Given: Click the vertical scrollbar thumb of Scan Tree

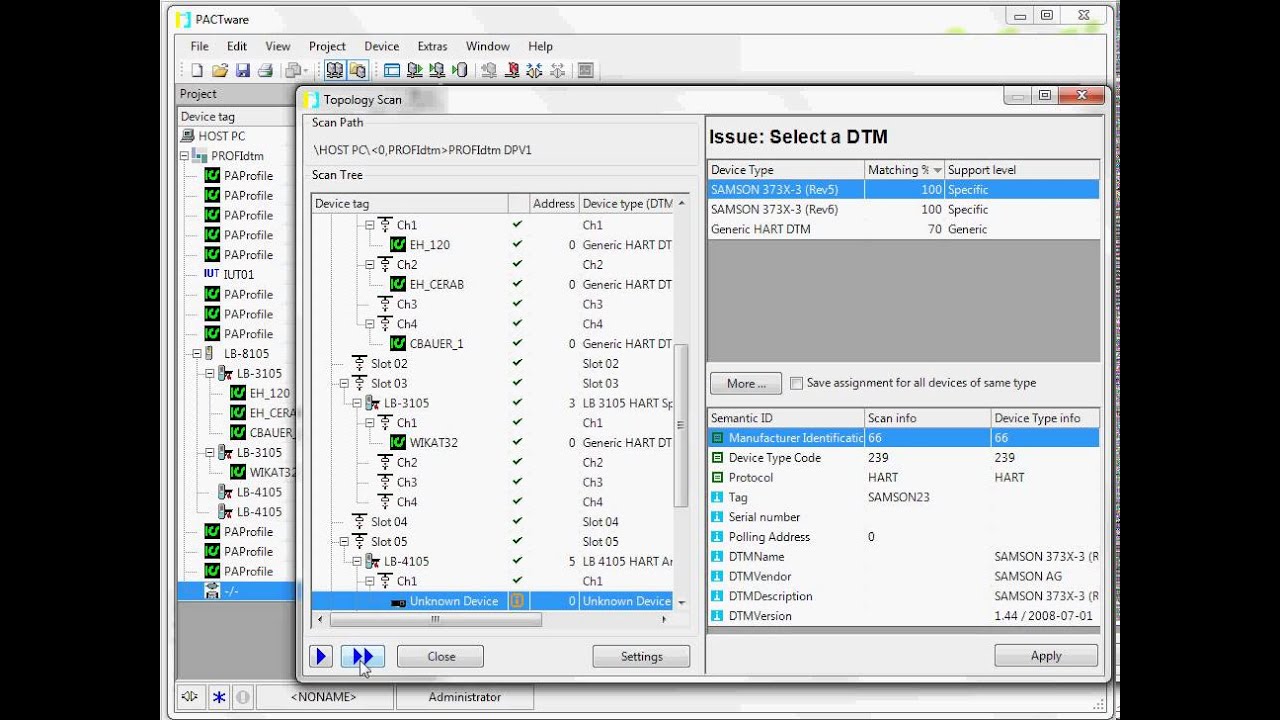Looking at the screenshot, I should pos(681,426).
